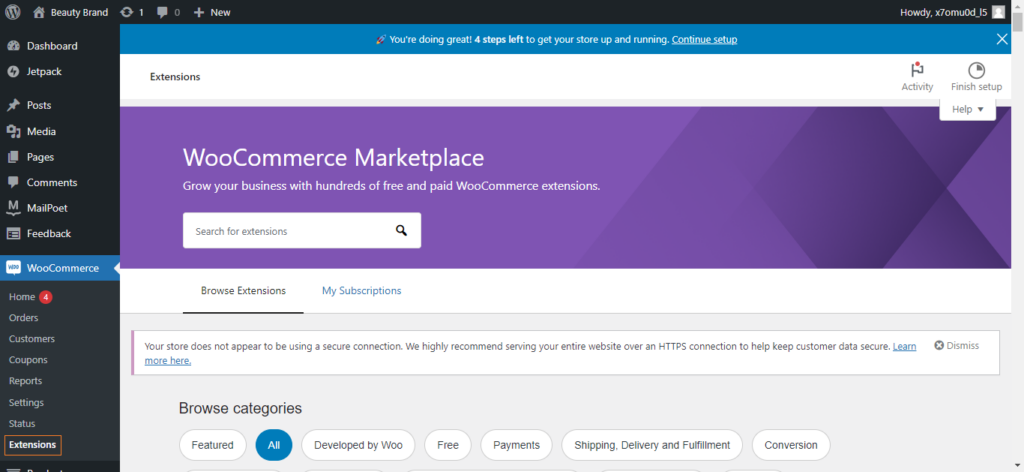Select Developed by Woo category
1024x472 pixels.
[358, 445]
